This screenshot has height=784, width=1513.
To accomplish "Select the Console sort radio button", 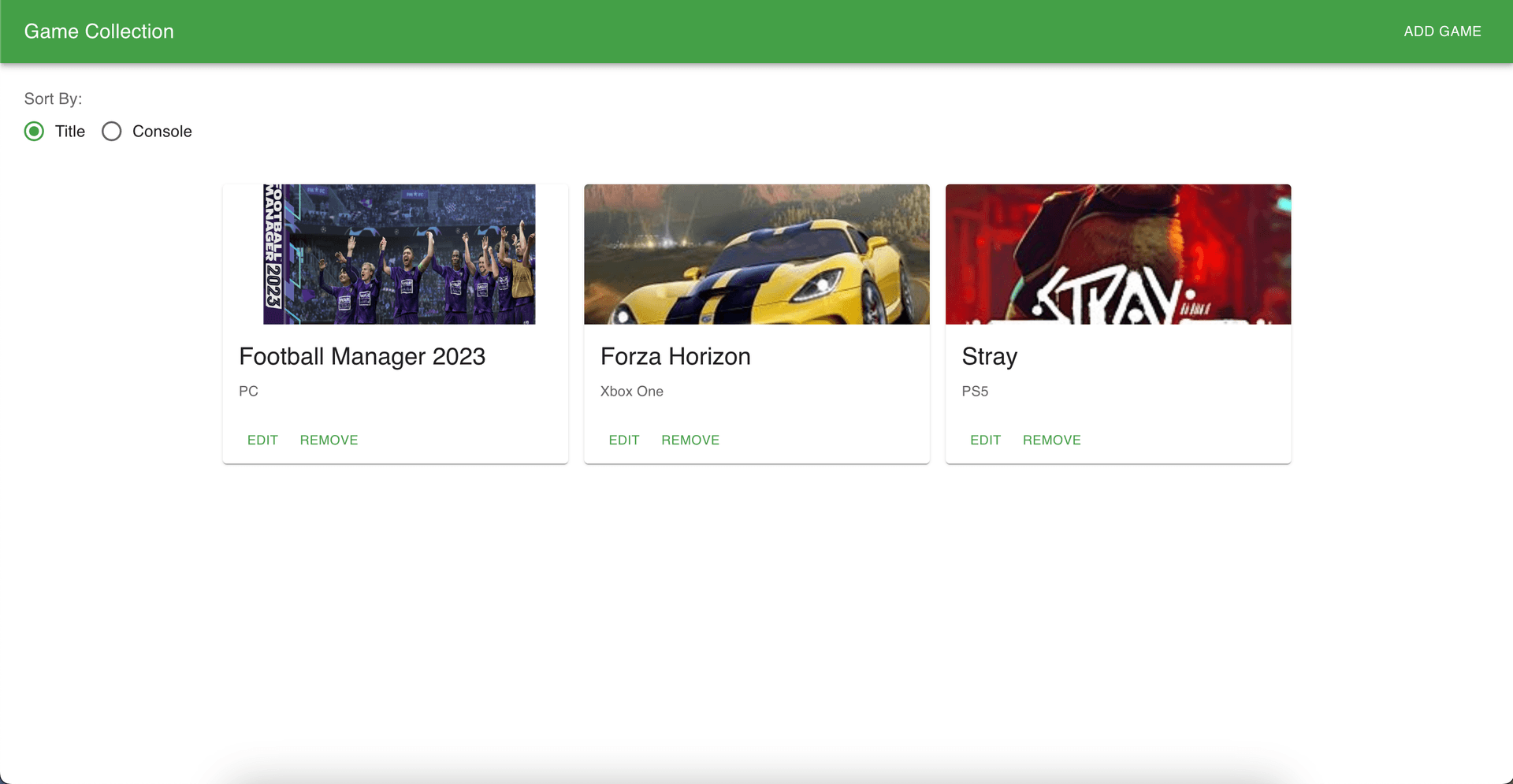I will pos(112,132).
